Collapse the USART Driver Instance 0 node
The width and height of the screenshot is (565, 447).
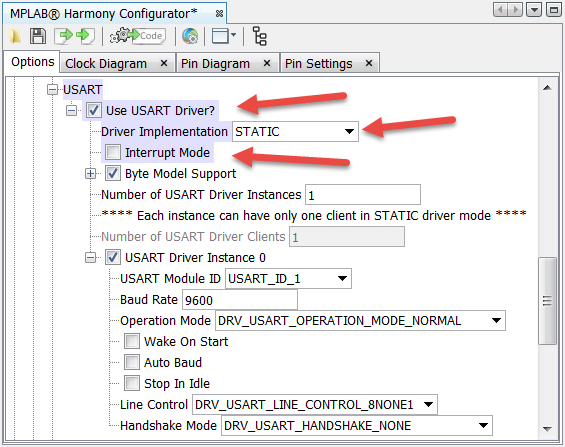point(90,258)
